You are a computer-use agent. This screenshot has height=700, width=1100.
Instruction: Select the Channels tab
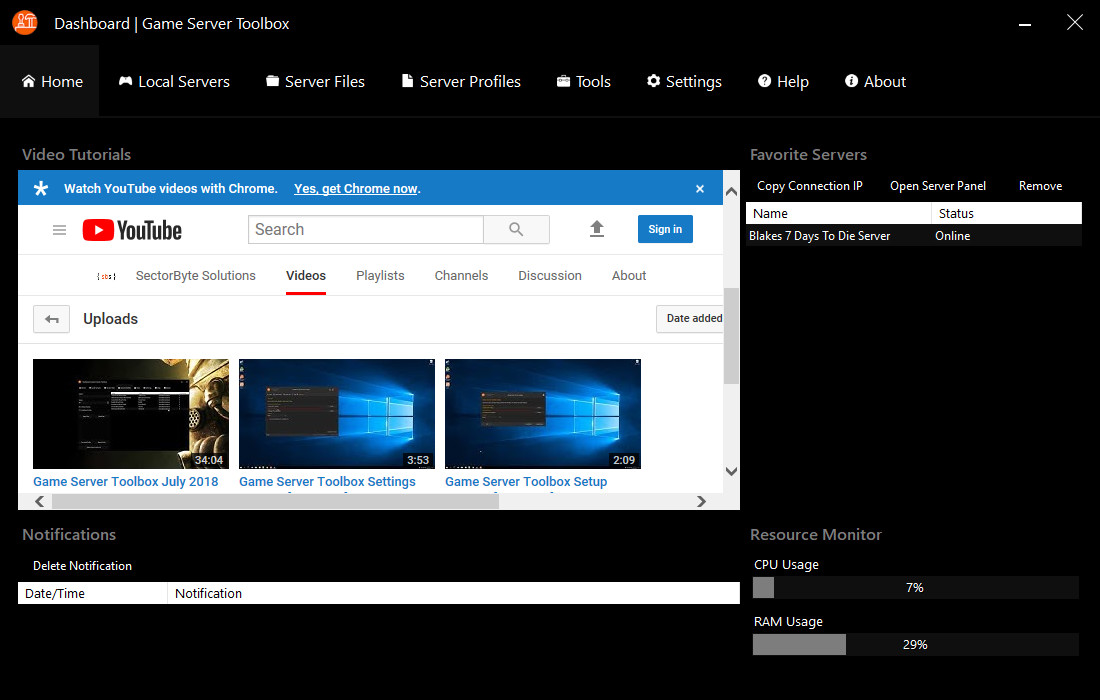(x=461, y=275)
